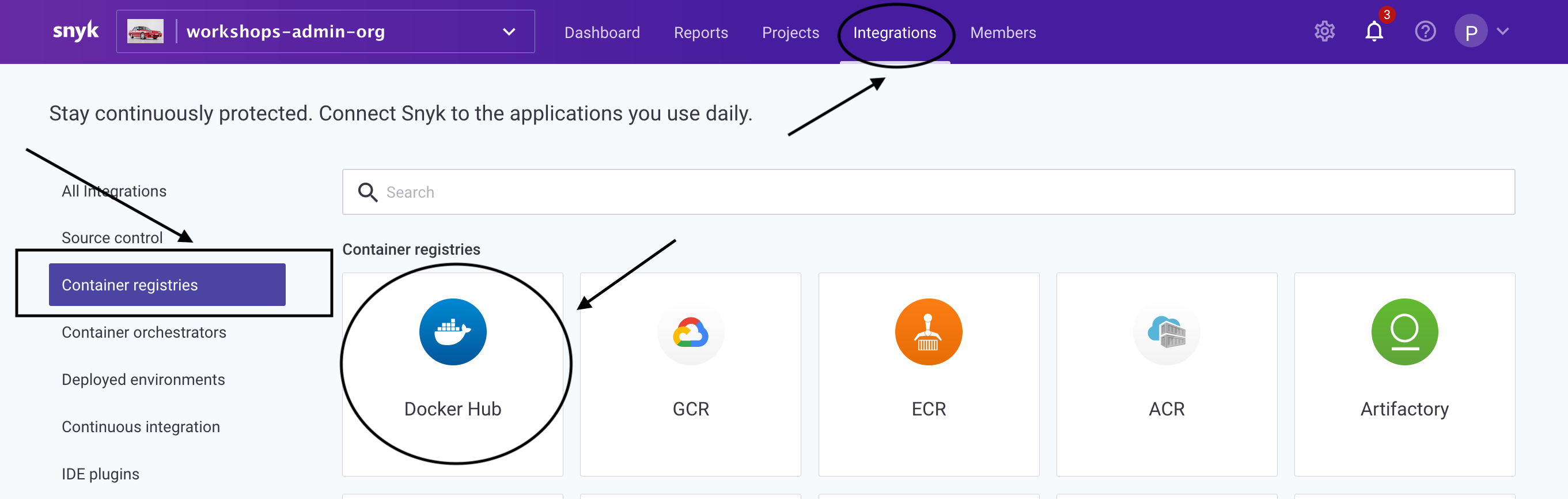This screenshot has width=1568, height=499.
Task: Select the Integrations tab
Action: pos(894,32)
